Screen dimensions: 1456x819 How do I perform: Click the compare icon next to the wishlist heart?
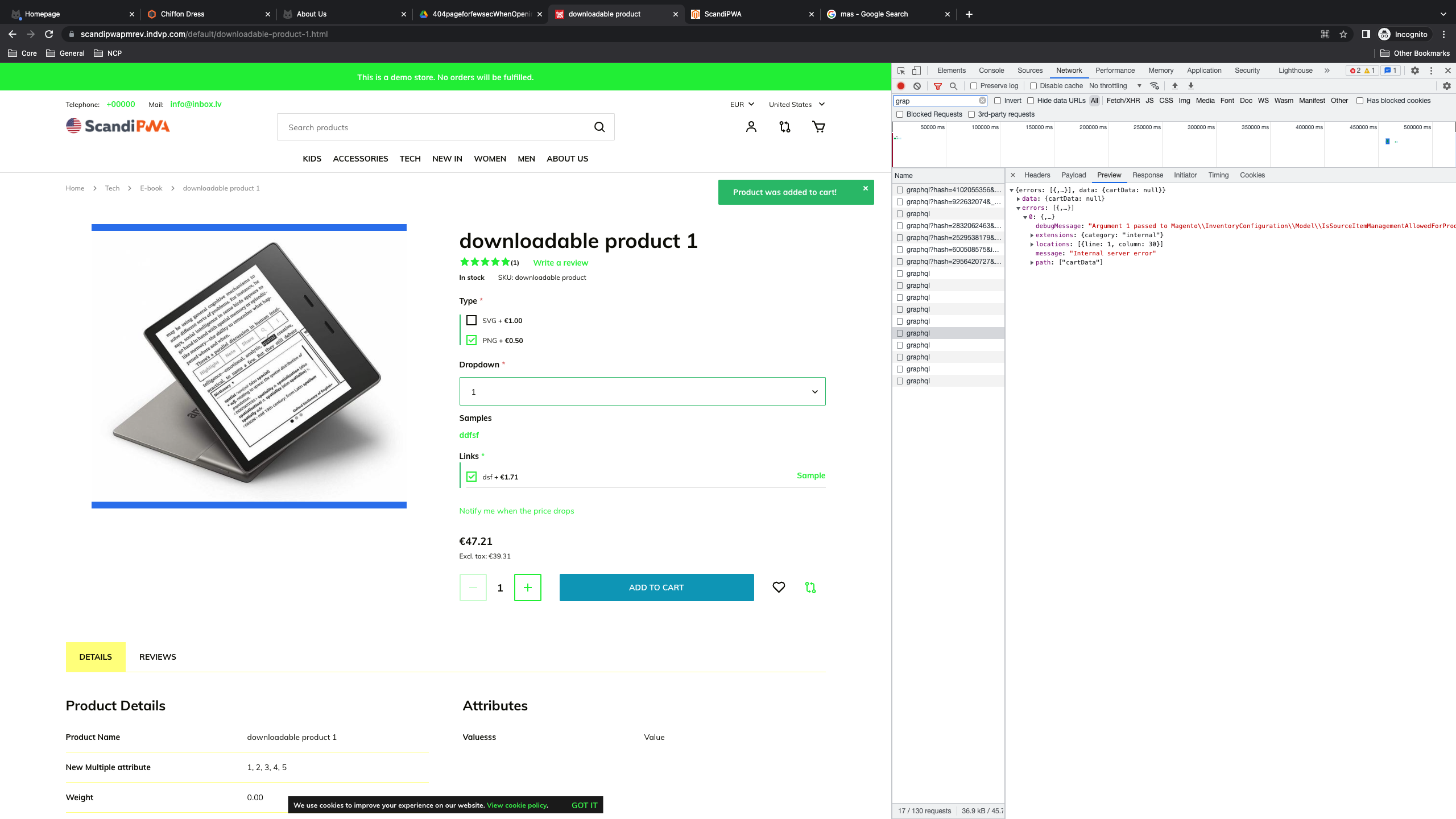pos(810,587)
